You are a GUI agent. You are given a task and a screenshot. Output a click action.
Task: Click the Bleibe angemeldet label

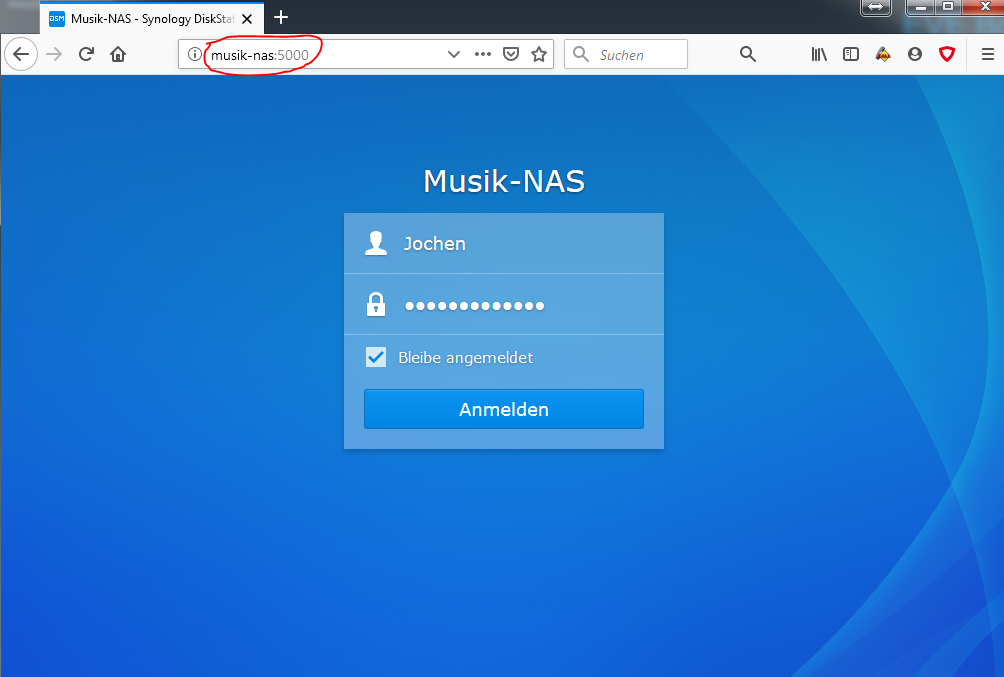pos(466,358)
